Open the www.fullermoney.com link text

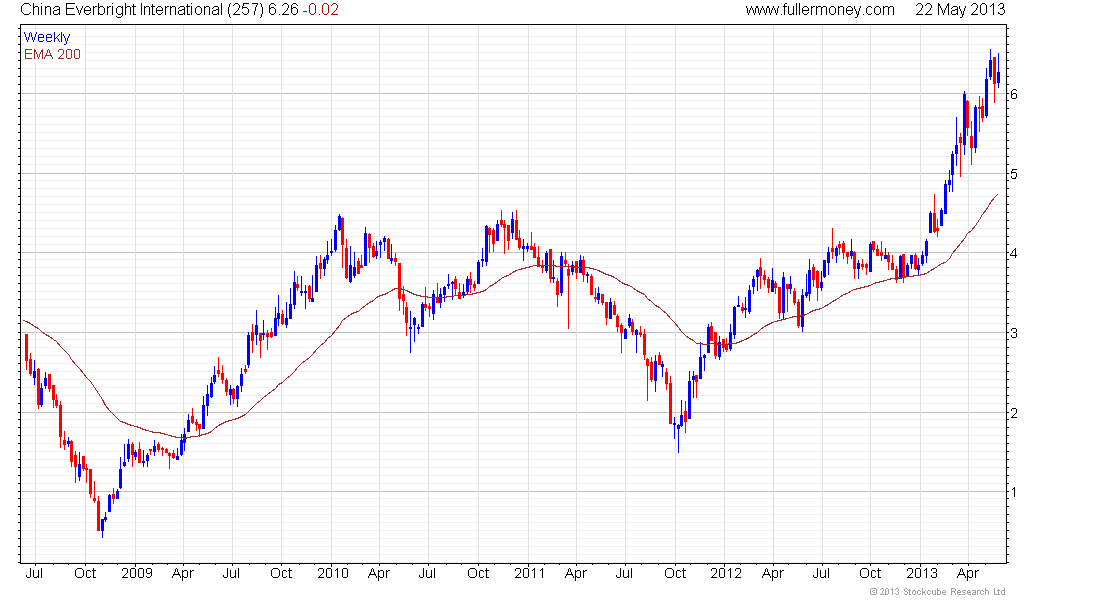819,10
